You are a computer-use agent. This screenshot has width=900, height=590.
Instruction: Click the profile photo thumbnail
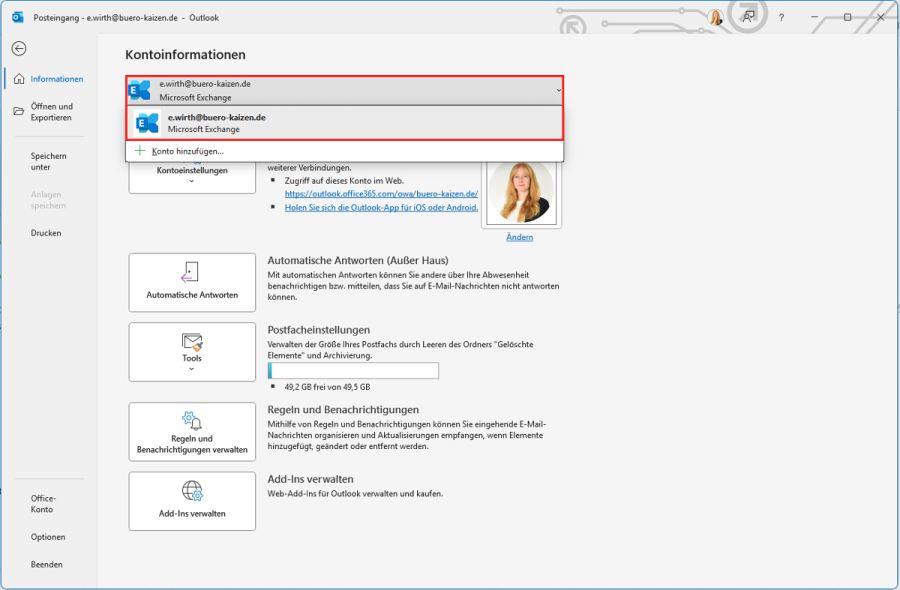[x=521, y=190]
